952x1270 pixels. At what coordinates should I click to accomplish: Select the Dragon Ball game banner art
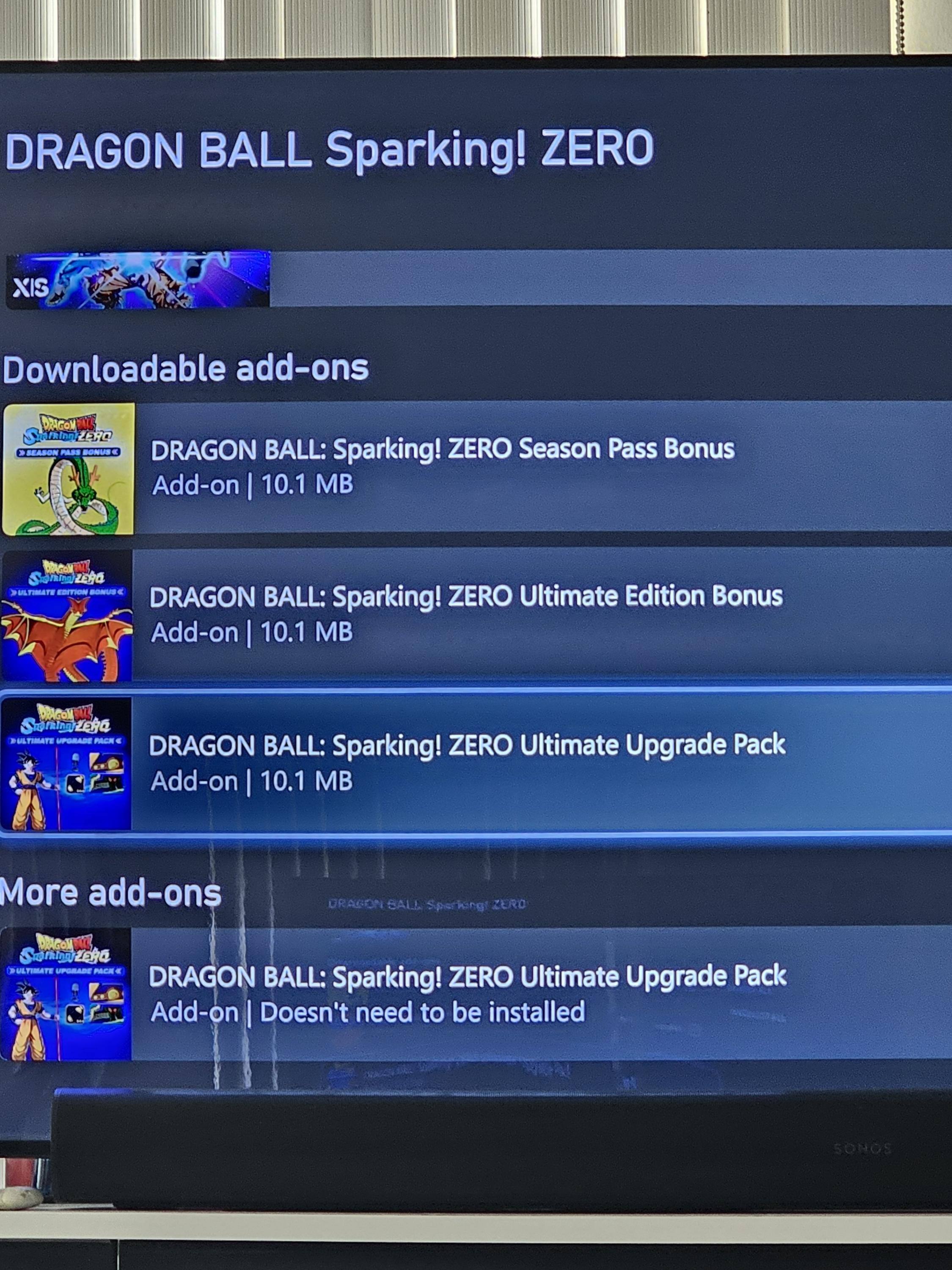coord(138,279)
